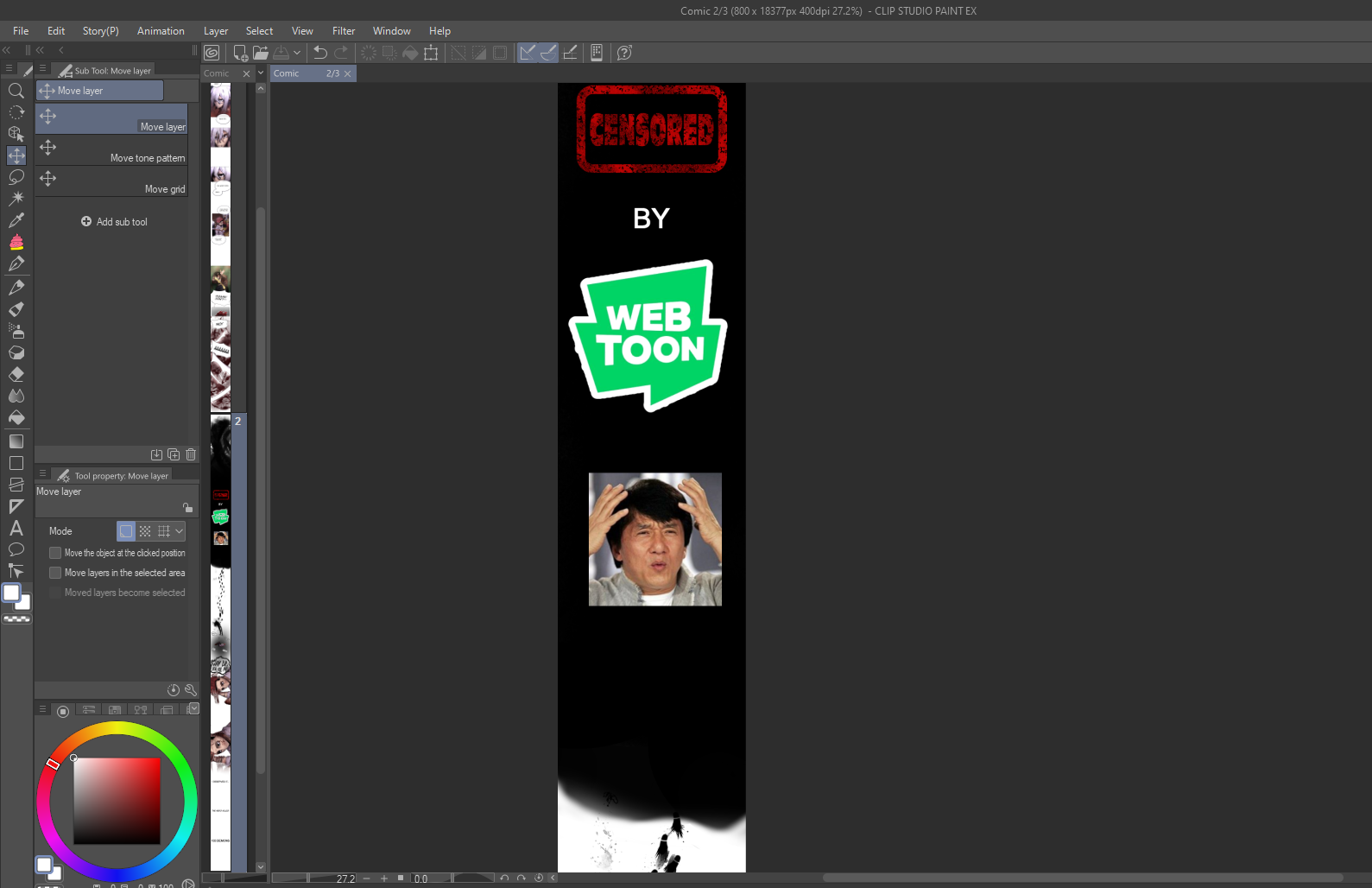
Task: Select the Eyedropper tool
Action: [16, 220]
